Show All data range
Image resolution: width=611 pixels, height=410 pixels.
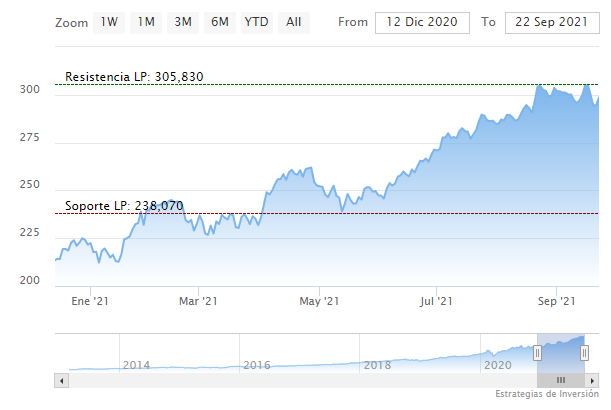(x=293, y=22)
